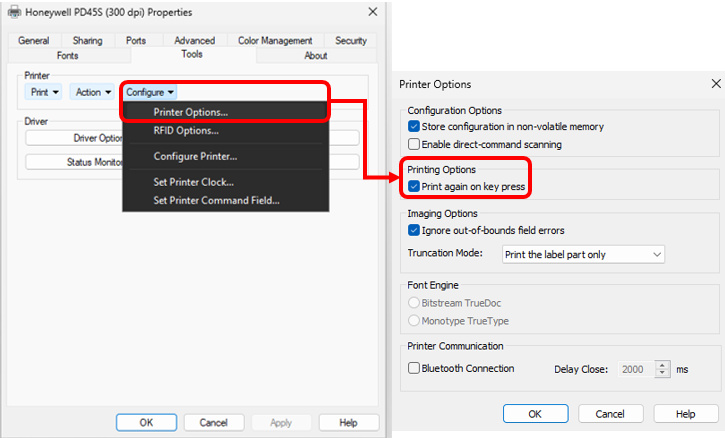725x438 pixels.
Task: Switch to the Sharing tab
Action: coord(87,41)
